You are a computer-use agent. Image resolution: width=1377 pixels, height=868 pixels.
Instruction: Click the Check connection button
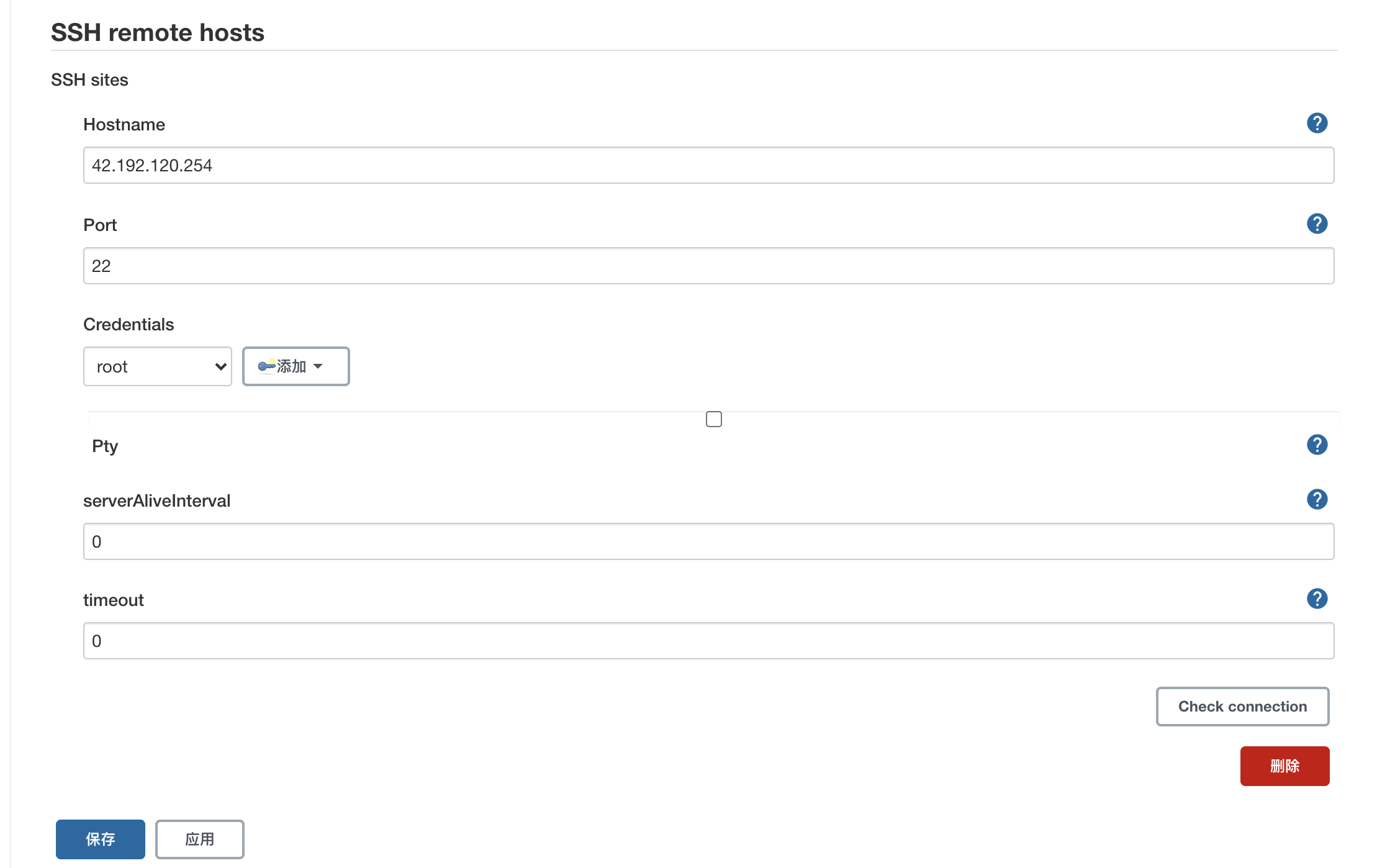pos(1243,705)
